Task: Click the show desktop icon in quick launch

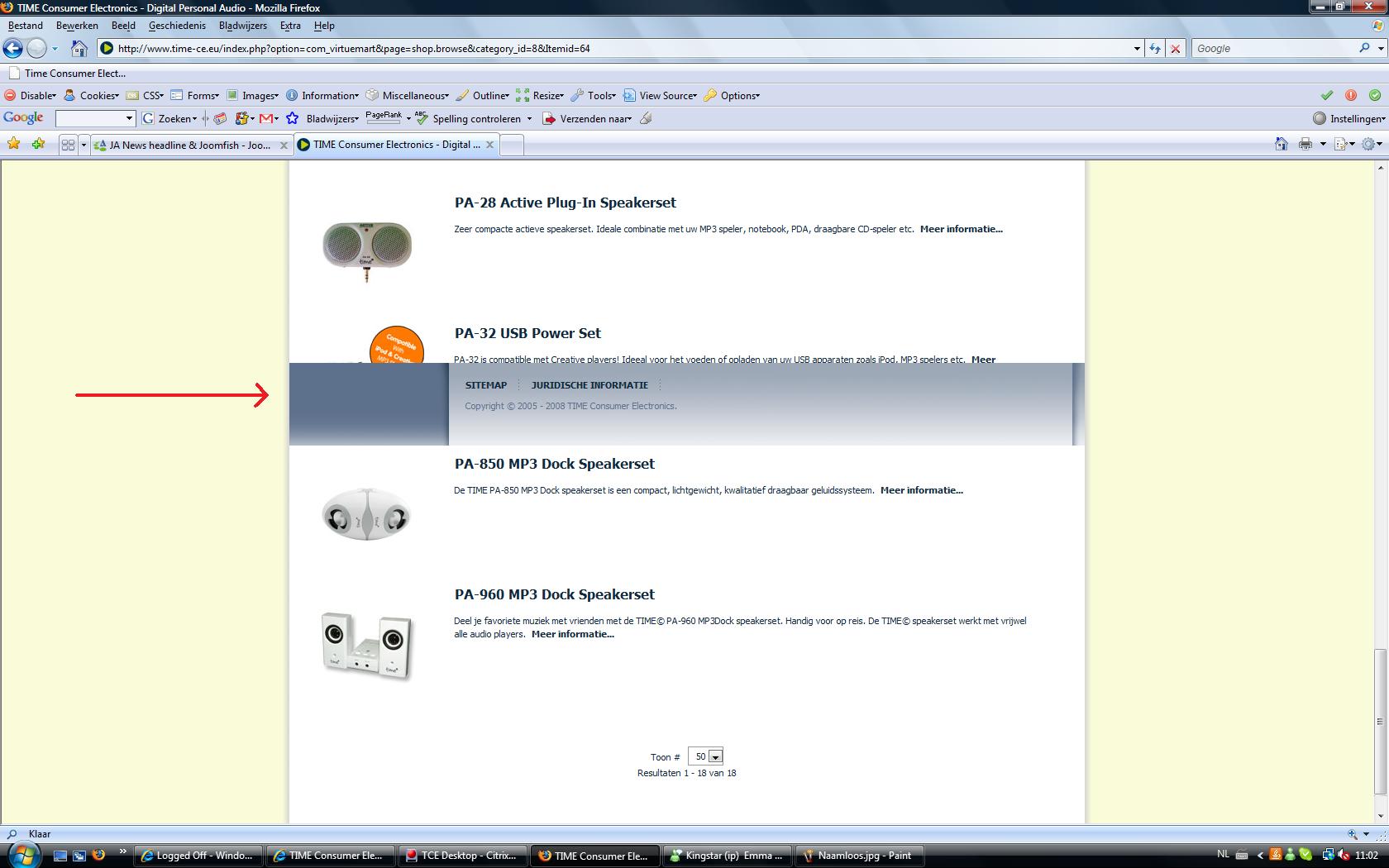Action: point(60,856)
